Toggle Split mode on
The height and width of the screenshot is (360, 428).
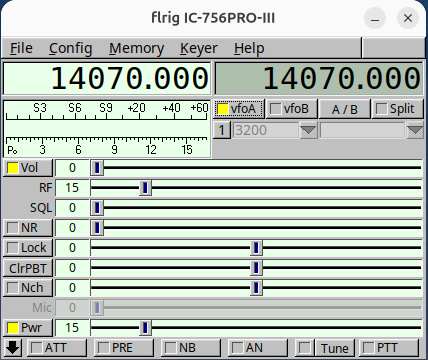(398, 109)
